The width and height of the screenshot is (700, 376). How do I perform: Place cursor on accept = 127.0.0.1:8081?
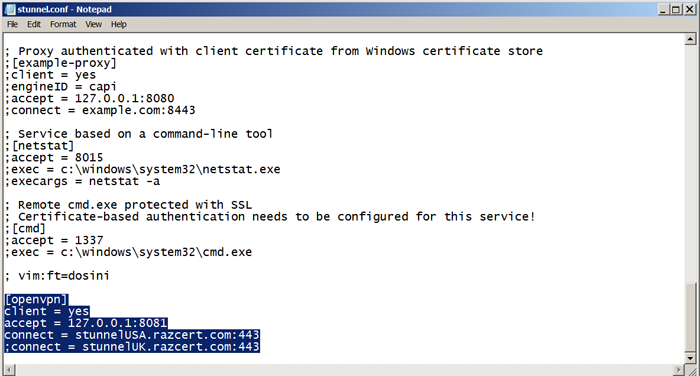[86, 323]
